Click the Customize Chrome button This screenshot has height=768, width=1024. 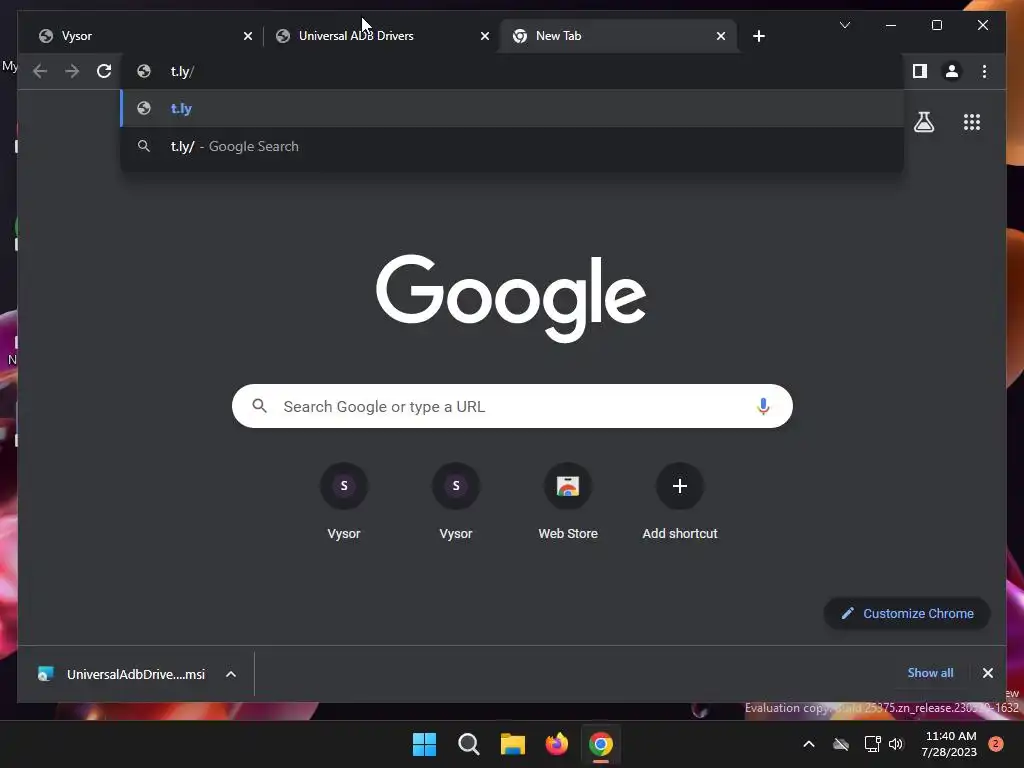pos(907,613)
